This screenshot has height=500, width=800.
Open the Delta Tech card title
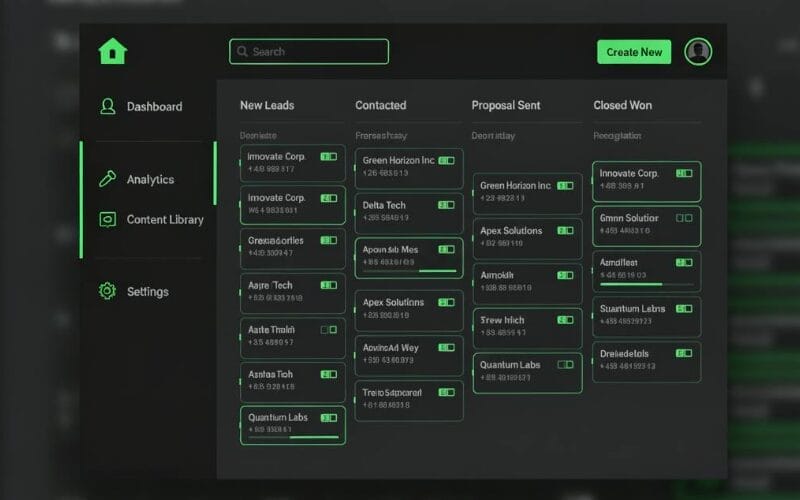point(384,205)
